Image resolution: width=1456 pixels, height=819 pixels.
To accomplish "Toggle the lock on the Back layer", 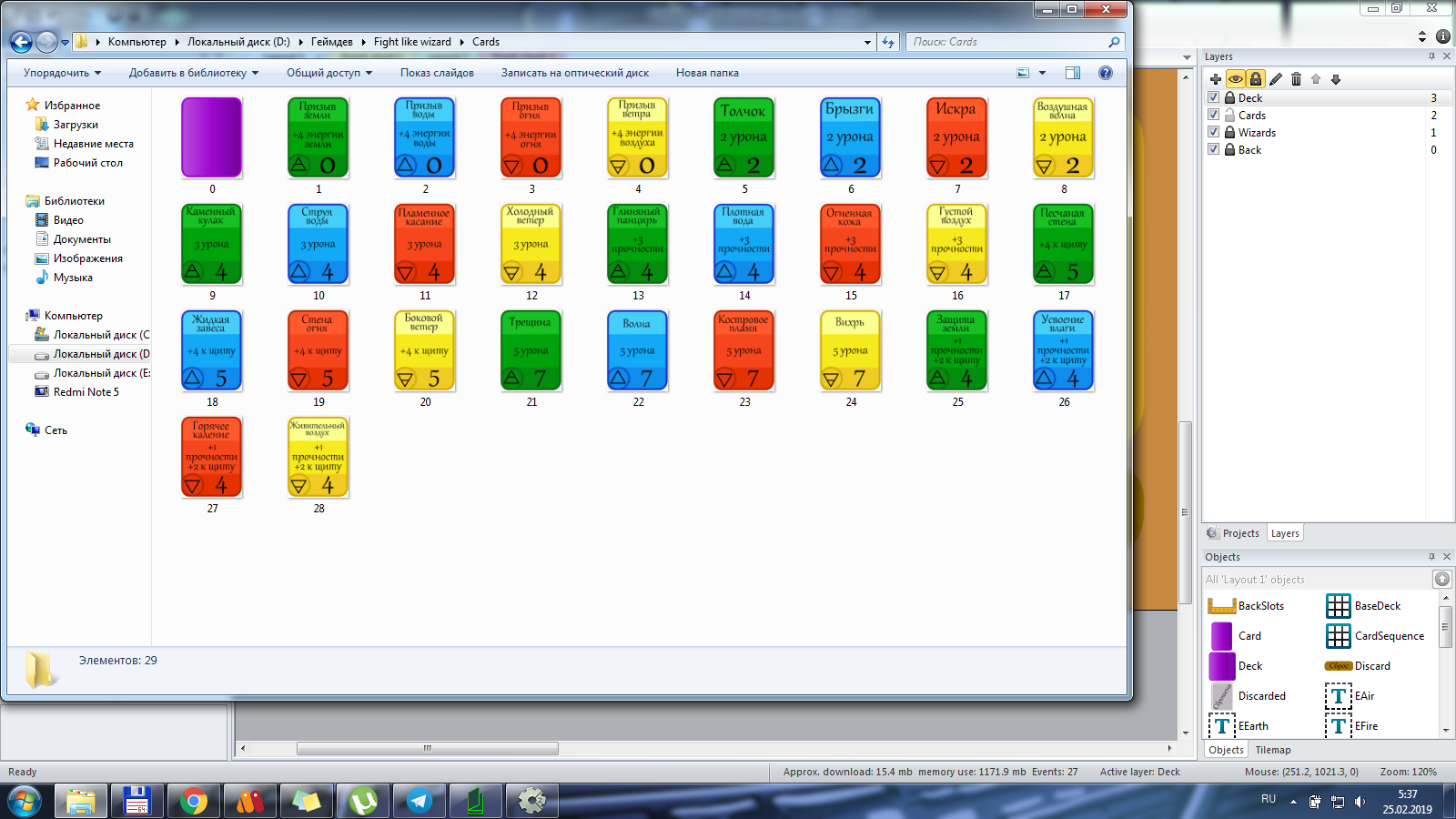I will click(1229, 149).
